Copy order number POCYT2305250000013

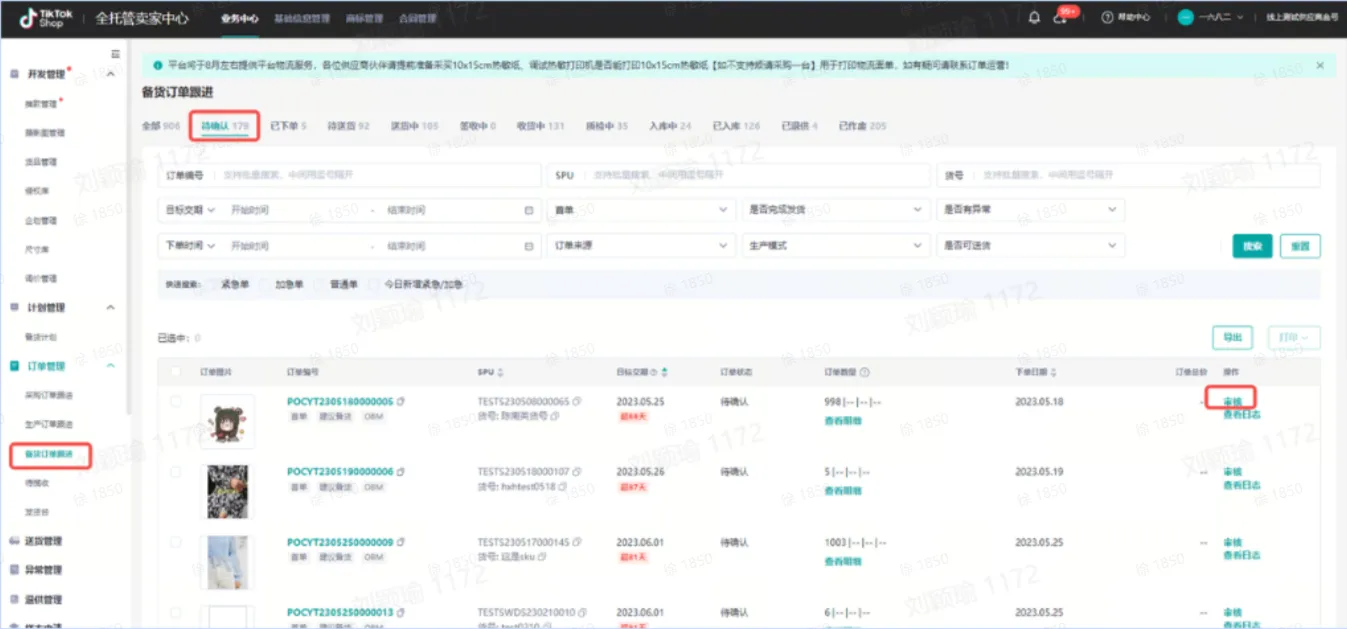pyautogui.click(x=400, y=611)
